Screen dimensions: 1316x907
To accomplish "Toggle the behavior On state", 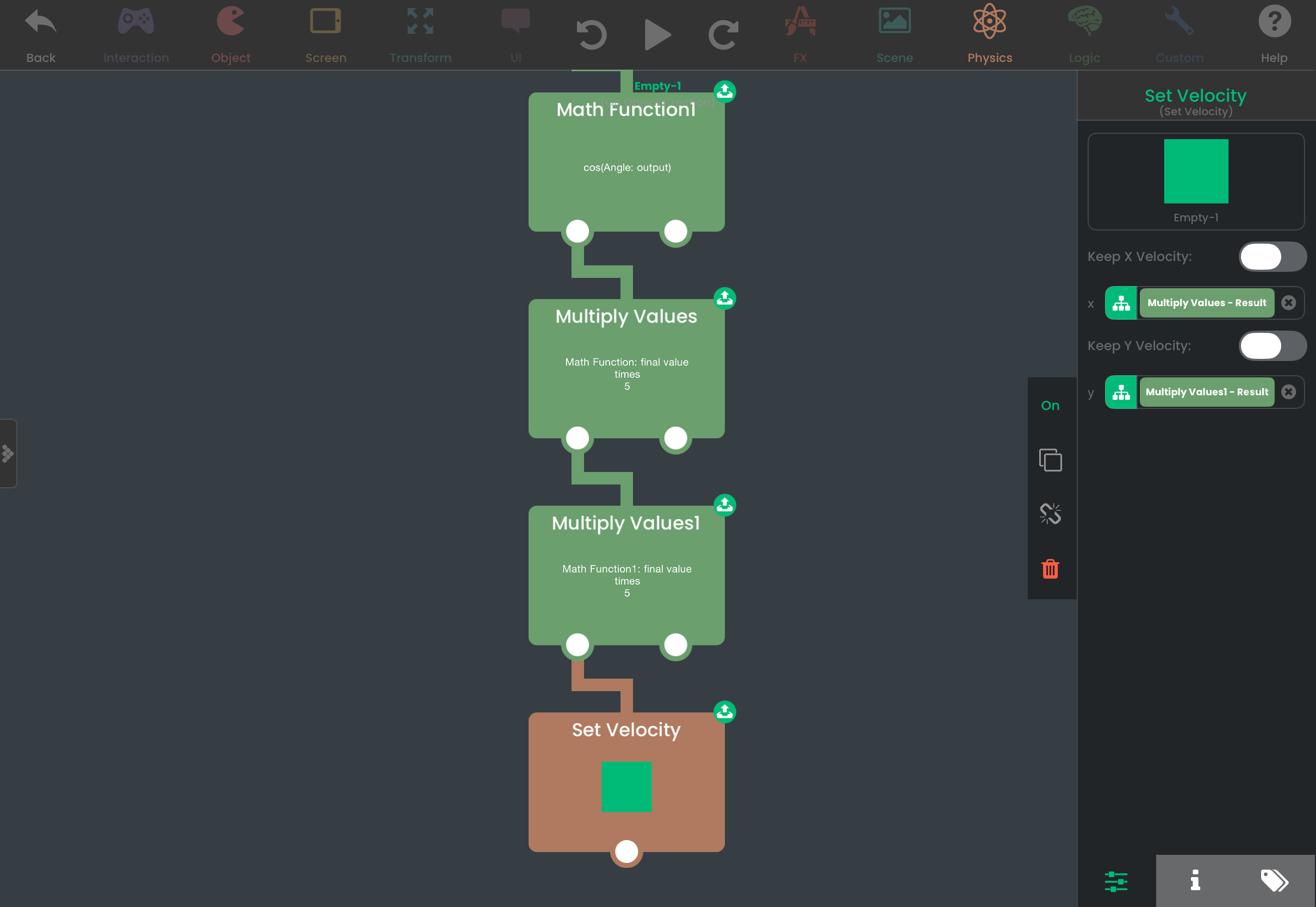I will coord(1050,406).
